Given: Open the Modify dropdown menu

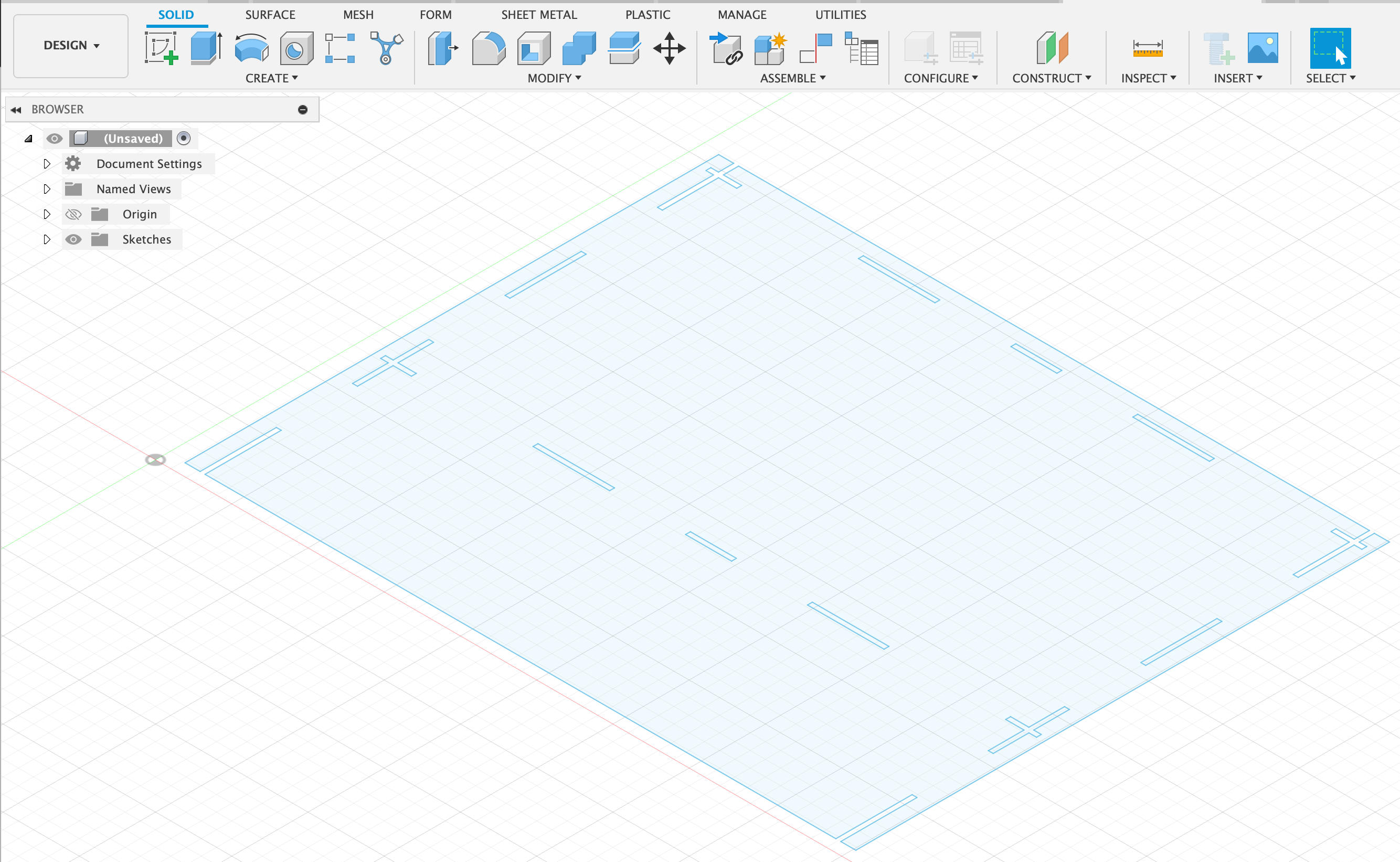Looking at the screenshot, I should pyautogui.click(x=552, y=78).
